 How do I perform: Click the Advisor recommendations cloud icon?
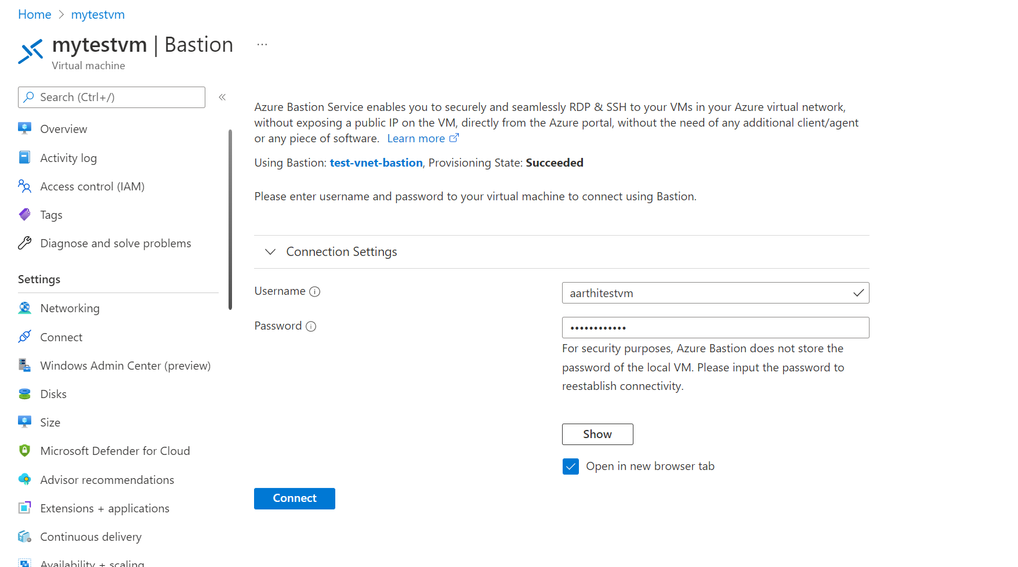click(25, 479)
